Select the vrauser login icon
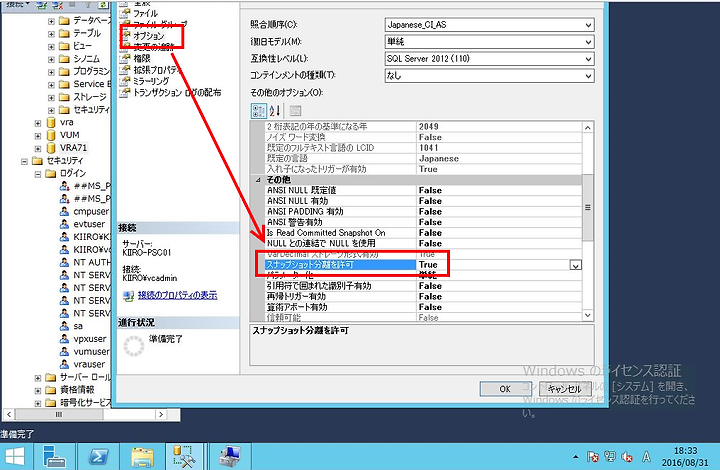 (64, 364)
